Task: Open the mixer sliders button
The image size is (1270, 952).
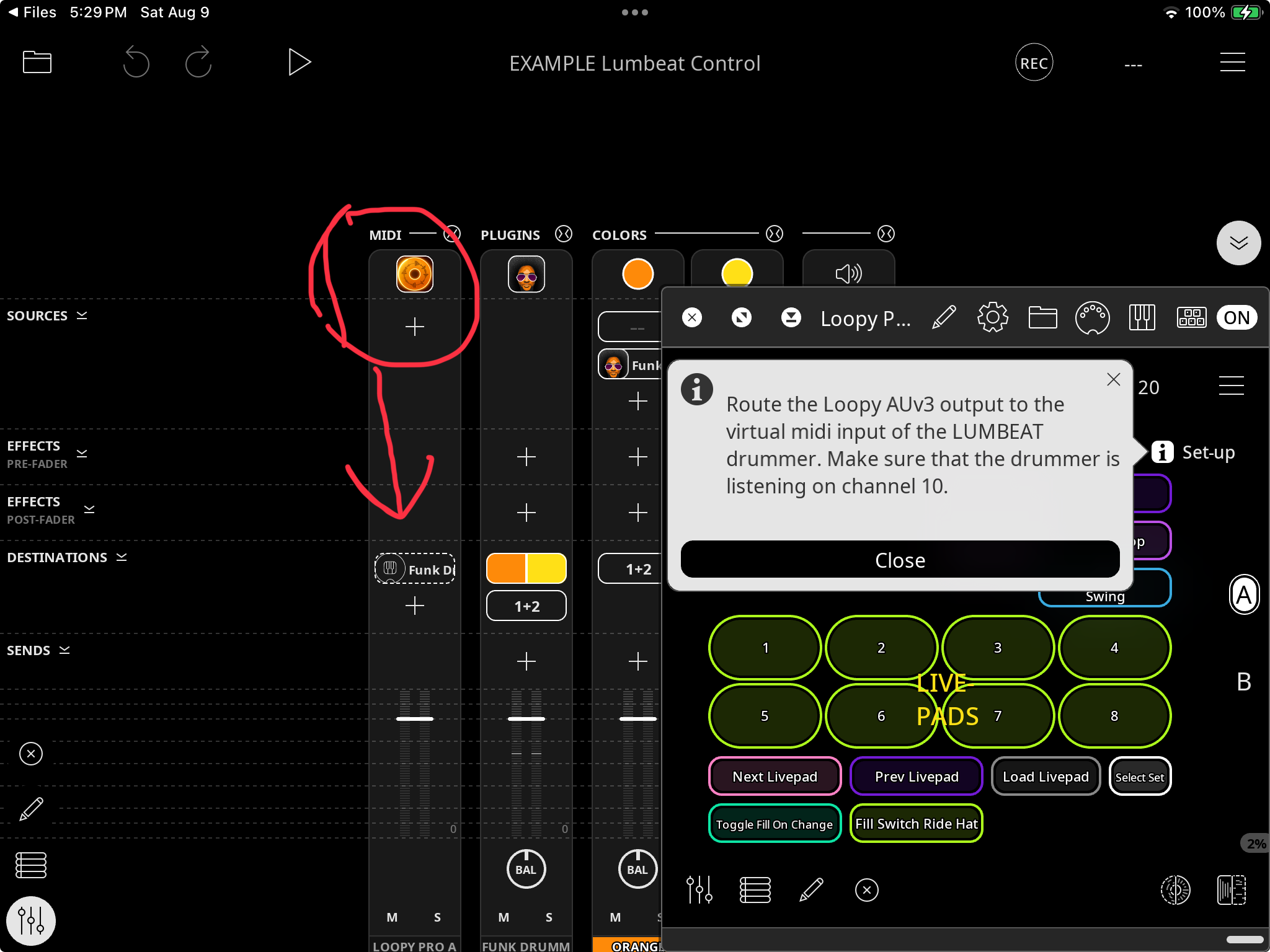Action: [x=31, y=921]
